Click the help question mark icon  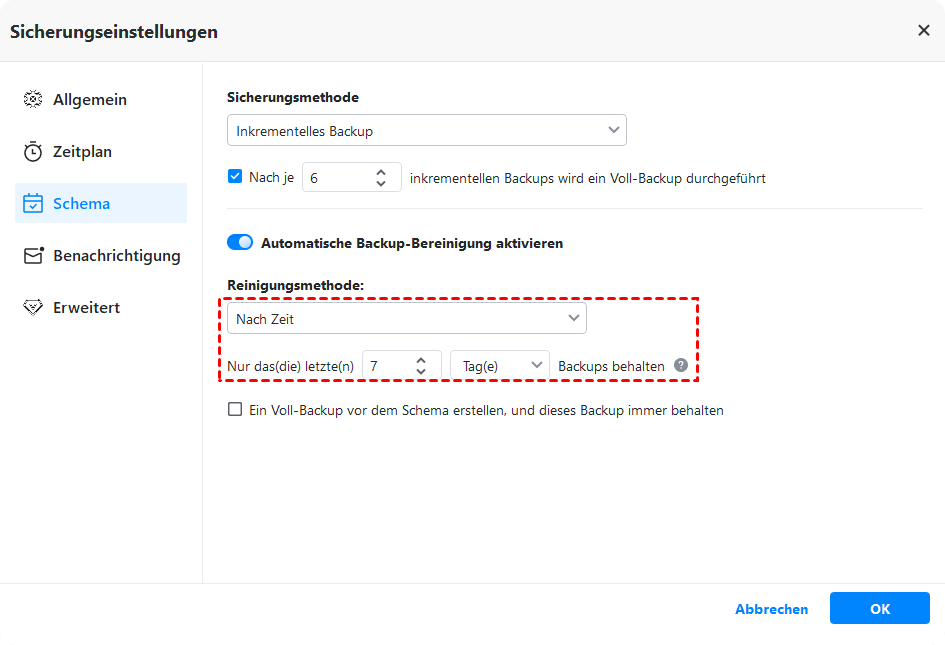click(681, 366)
